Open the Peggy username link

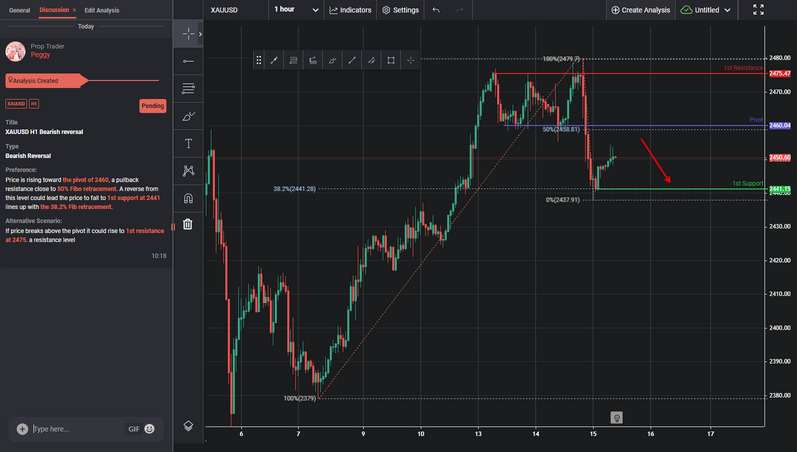(40, 55)
